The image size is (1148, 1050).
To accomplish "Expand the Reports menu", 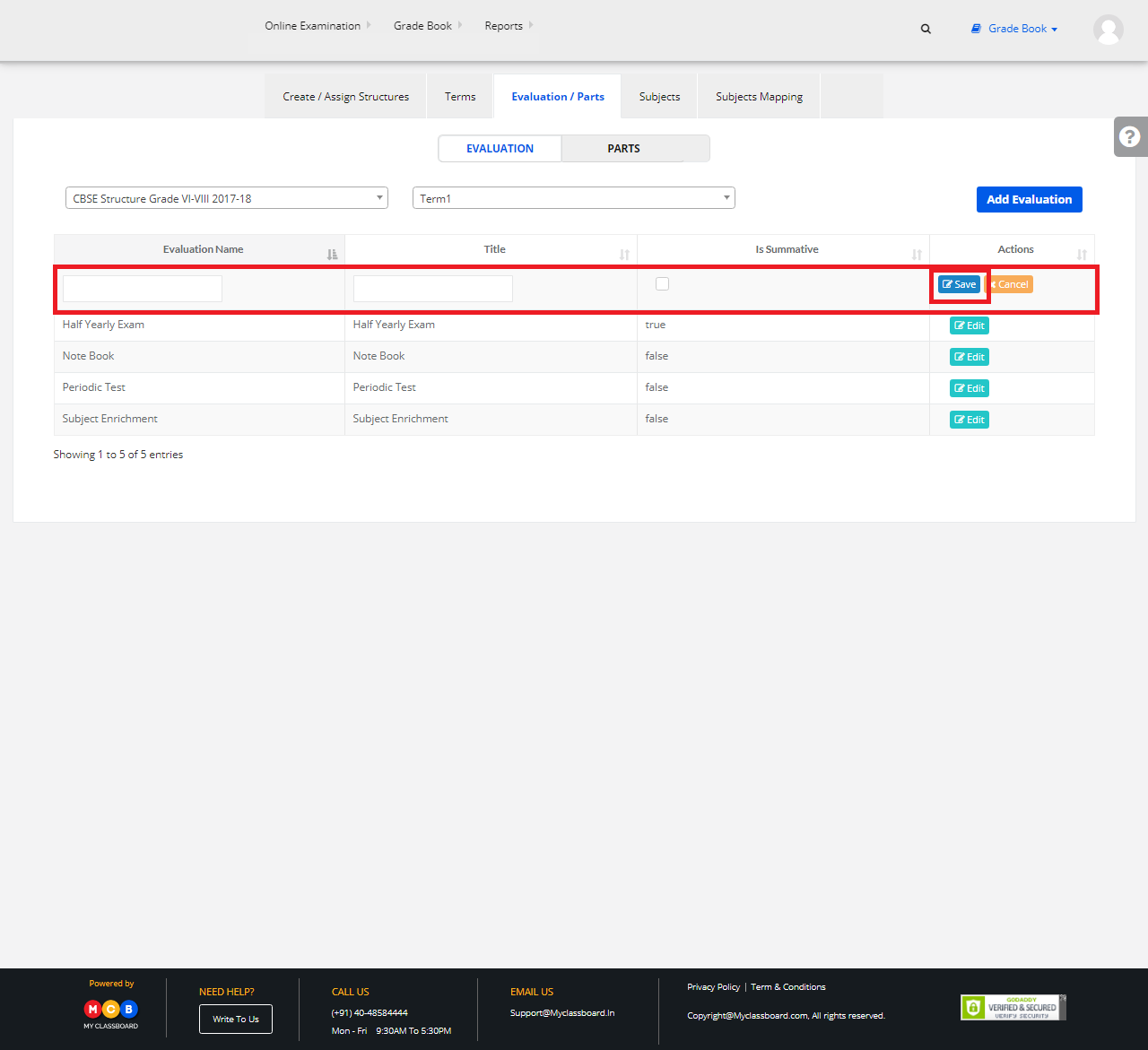I will point(509,26).
